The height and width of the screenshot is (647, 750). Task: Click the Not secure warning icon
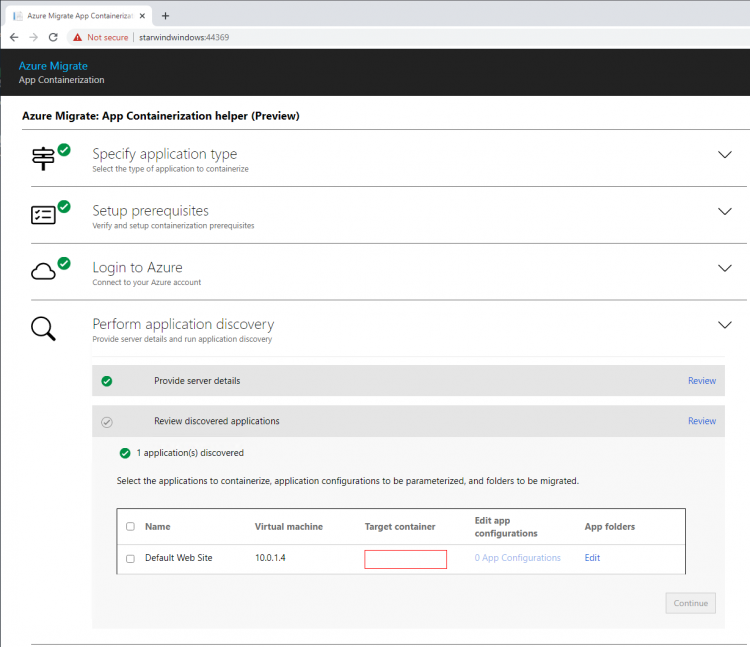pyautogui.click(x=77, y=37)
